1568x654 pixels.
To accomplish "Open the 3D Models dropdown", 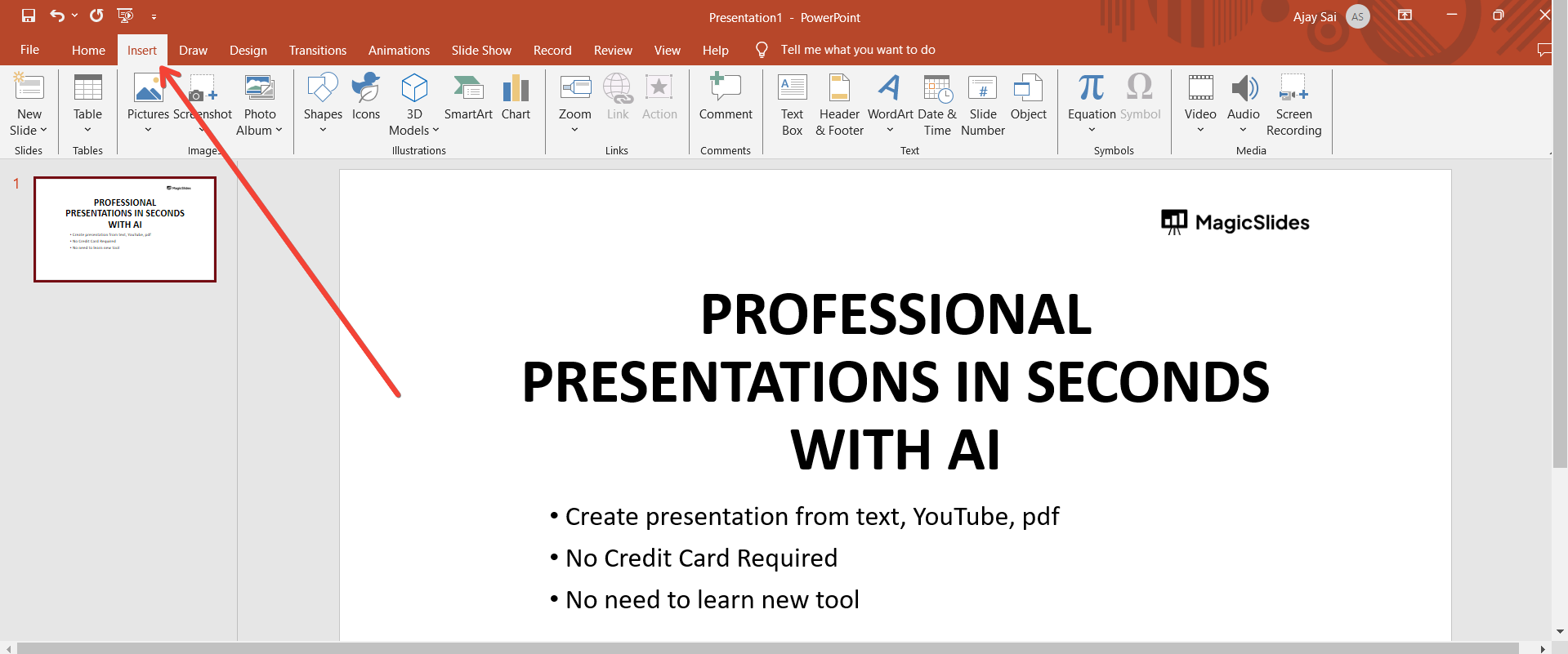I will tap(436, 131).
